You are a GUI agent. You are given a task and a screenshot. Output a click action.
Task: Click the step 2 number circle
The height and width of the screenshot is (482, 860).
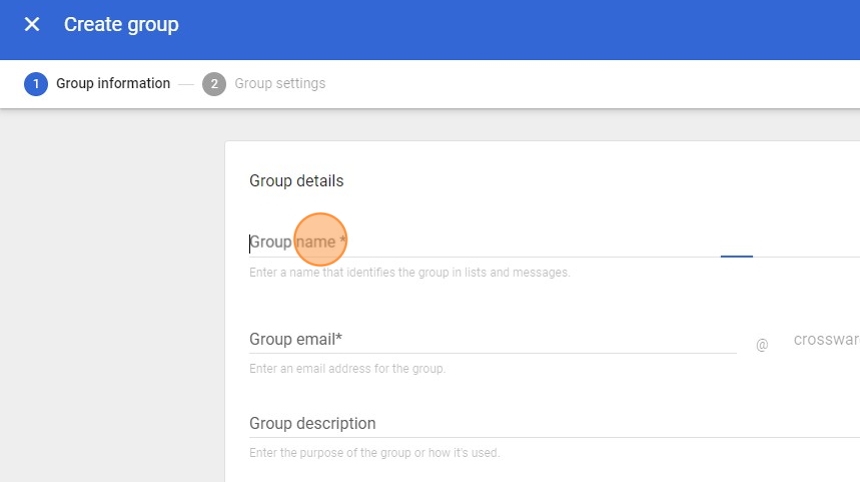pyautogui.click(x=214, y=84)
